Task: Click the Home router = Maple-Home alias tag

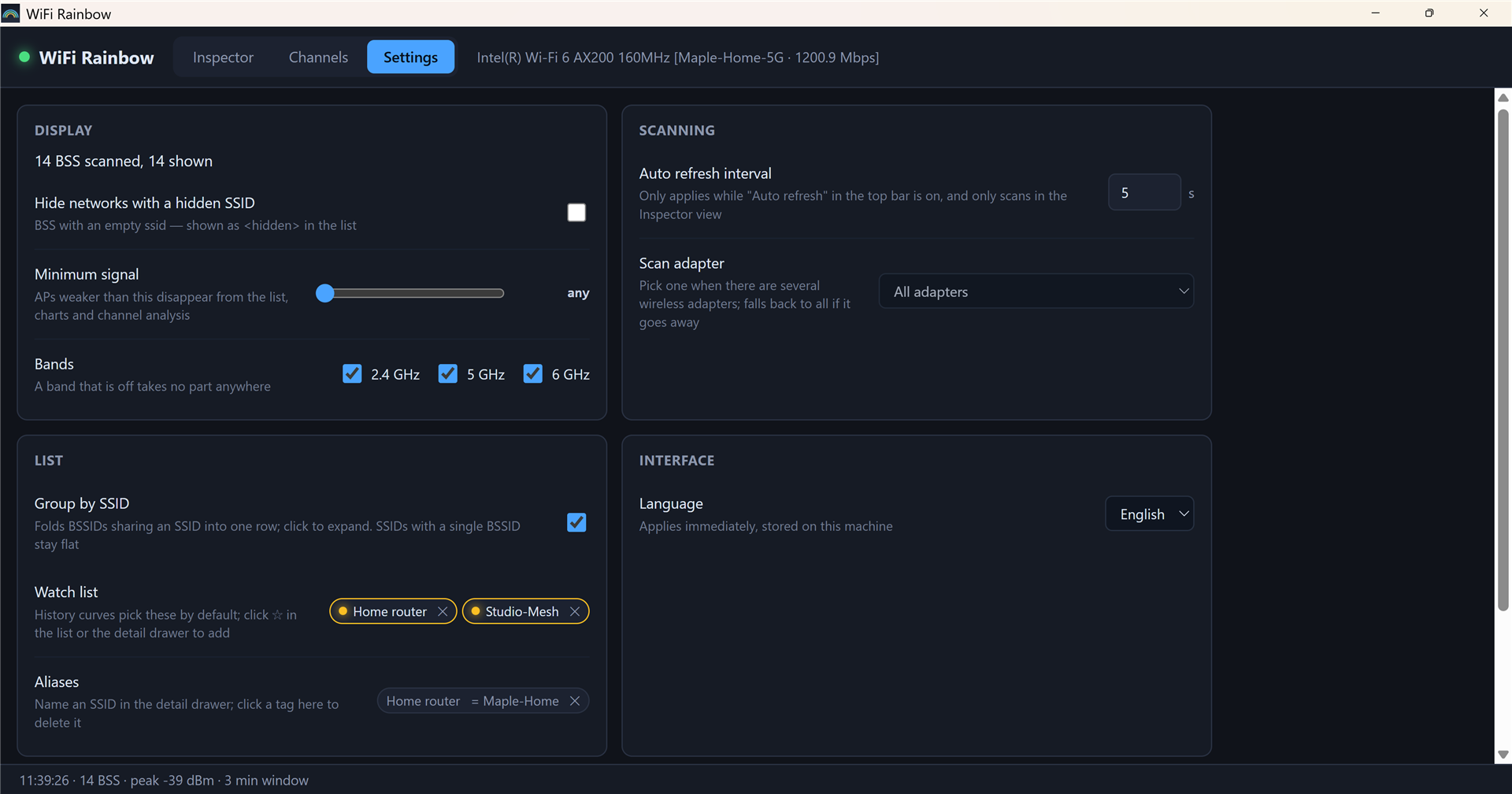Action: 483,701
